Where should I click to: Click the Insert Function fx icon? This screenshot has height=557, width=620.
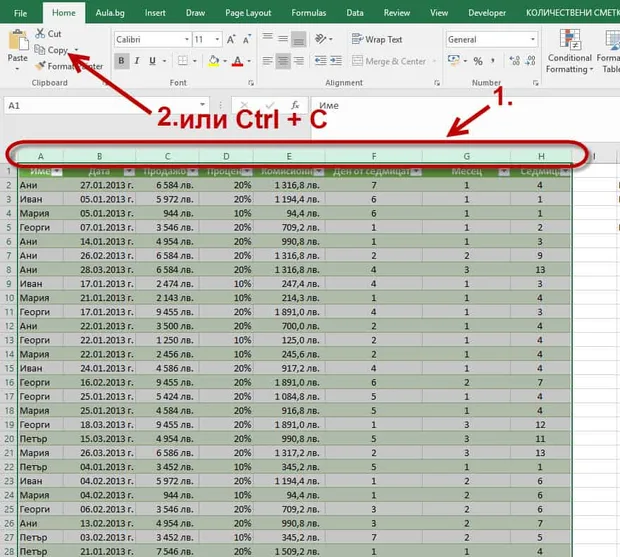(x=295, y=105)
